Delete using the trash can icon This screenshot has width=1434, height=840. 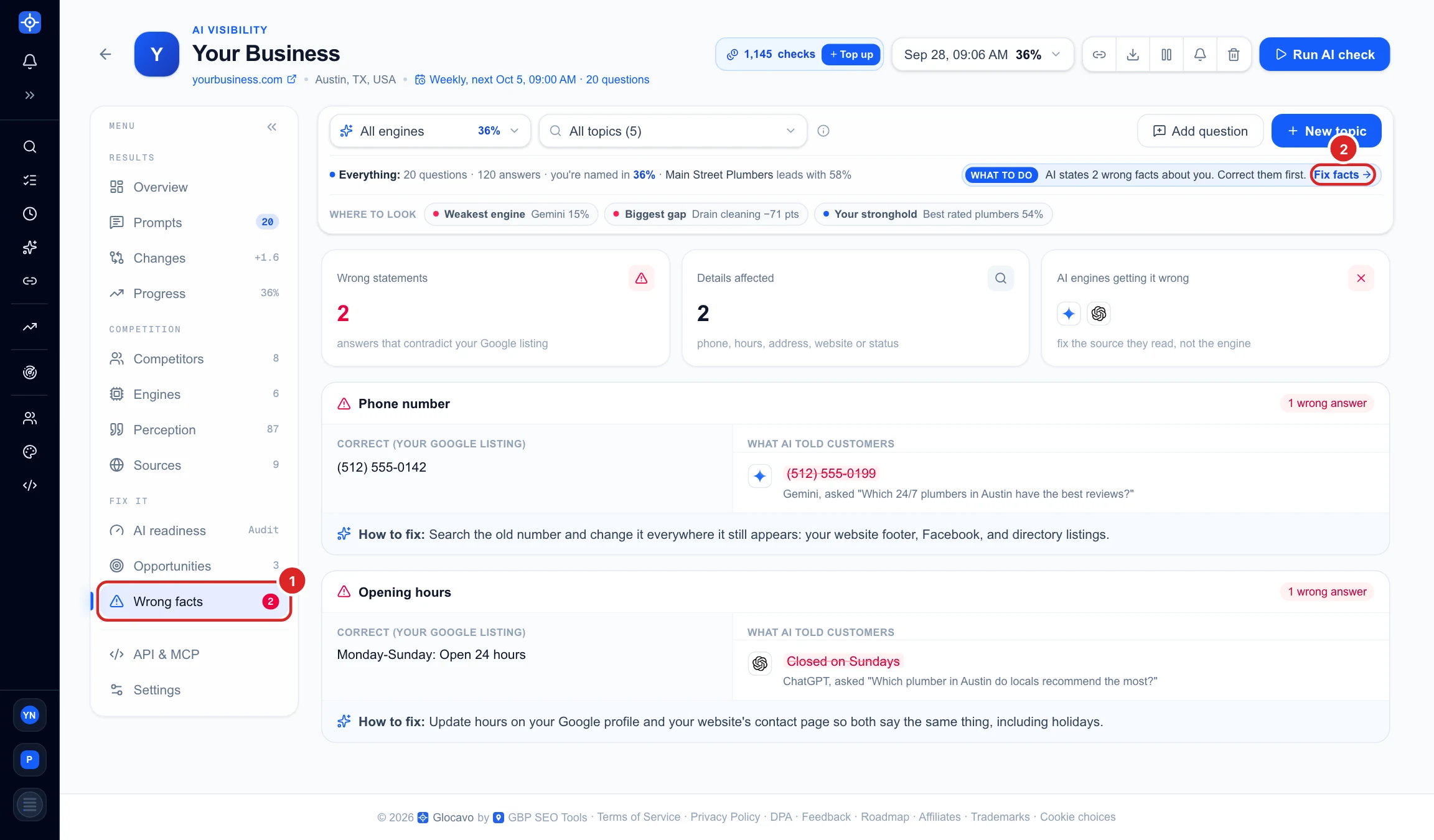[1234, 54]
